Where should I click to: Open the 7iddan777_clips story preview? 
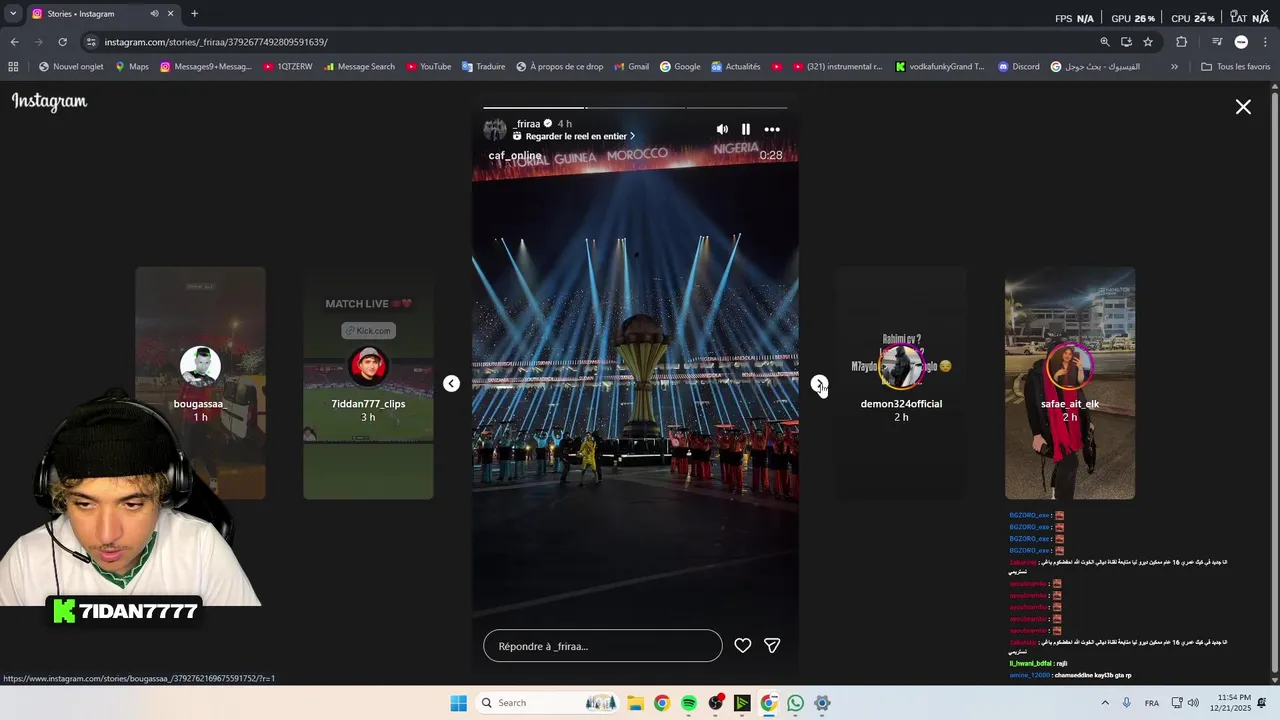coord(368,383)
